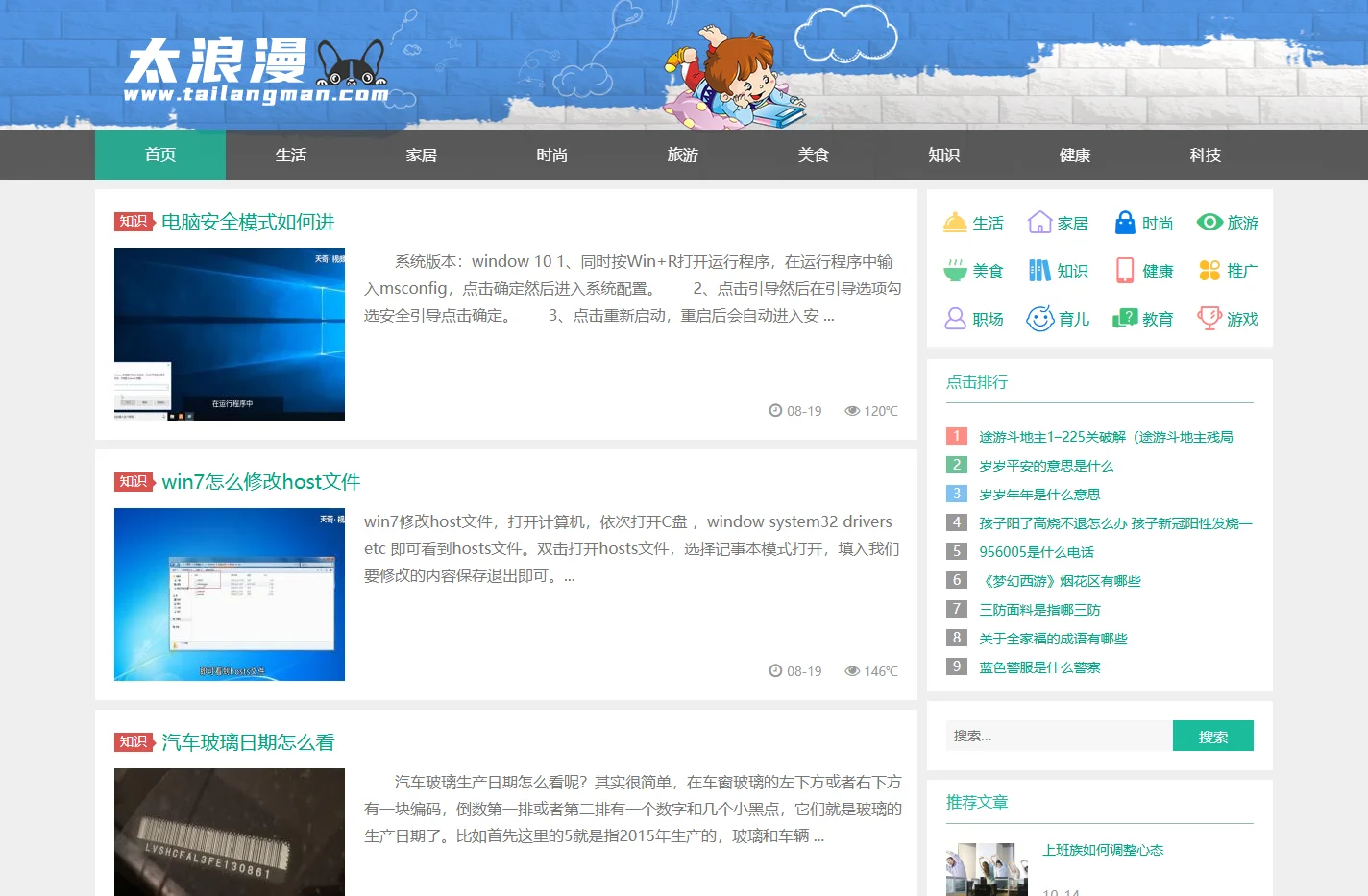The image size is (1368, 896).
Task: Open article title 电脑安全模式如何进
Action: [x=248, y=222]
